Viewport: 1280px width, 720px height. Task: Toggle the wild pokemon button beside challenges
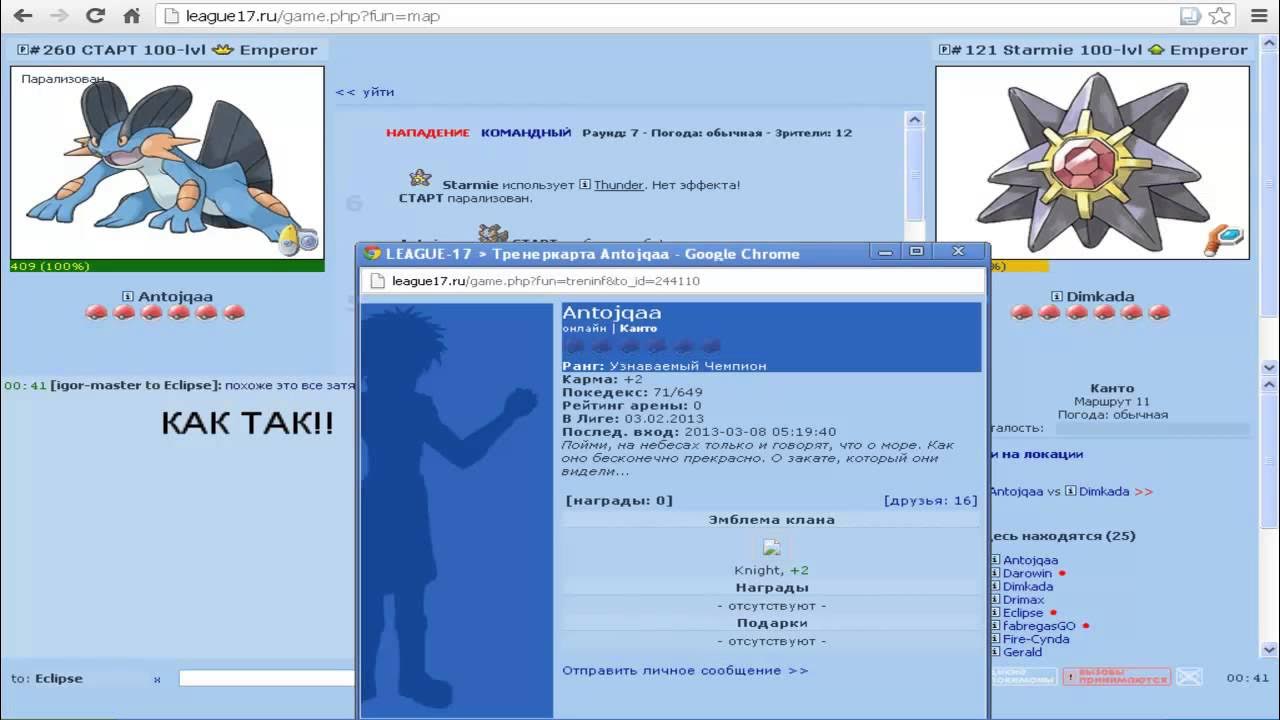pyautogui.click(x=1023, y=677)
